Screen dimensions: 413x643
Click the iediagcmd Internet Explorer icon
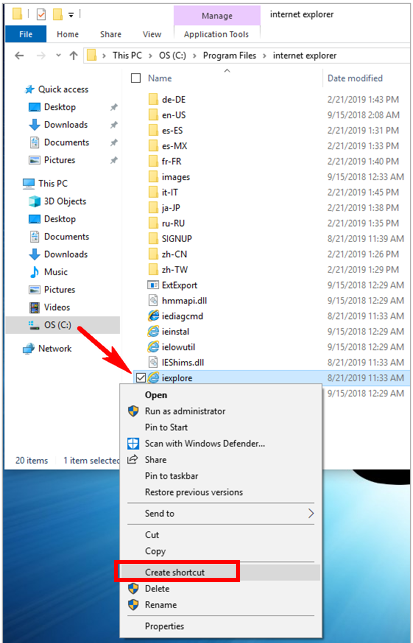[x=153, y=316]
